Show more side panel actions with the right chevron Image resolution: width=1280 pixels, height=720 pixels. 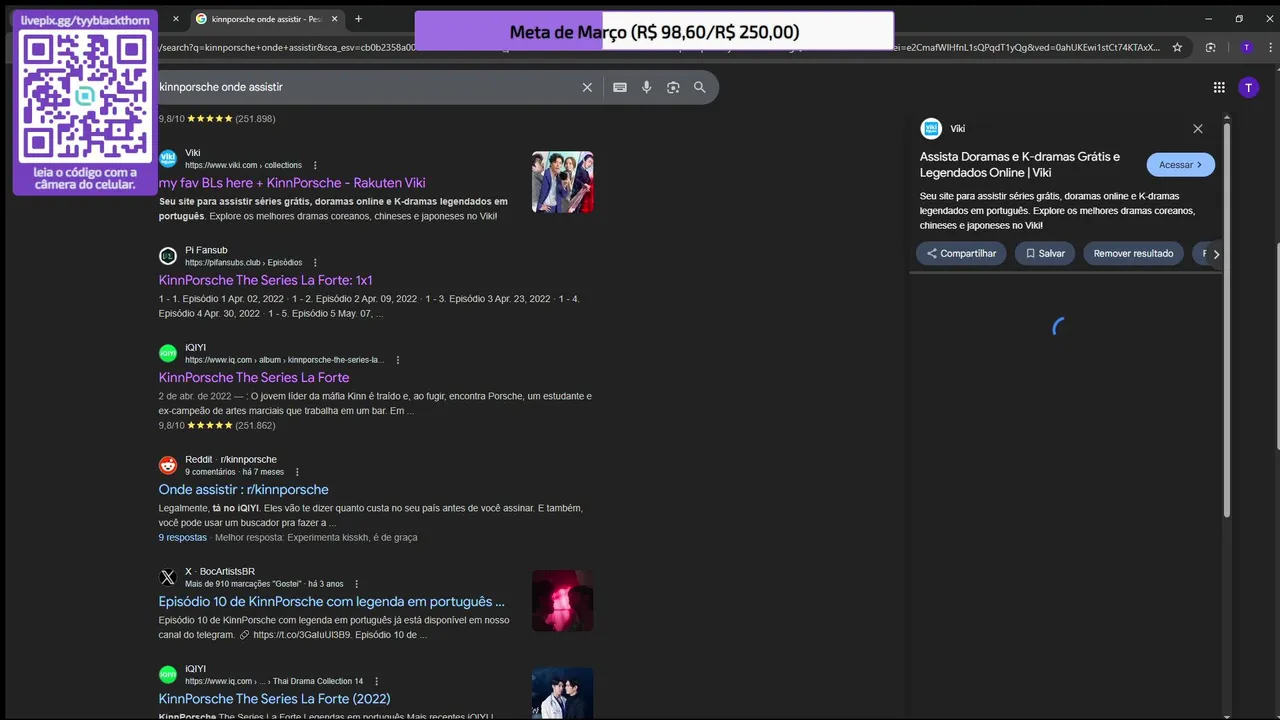[1216, 254]
